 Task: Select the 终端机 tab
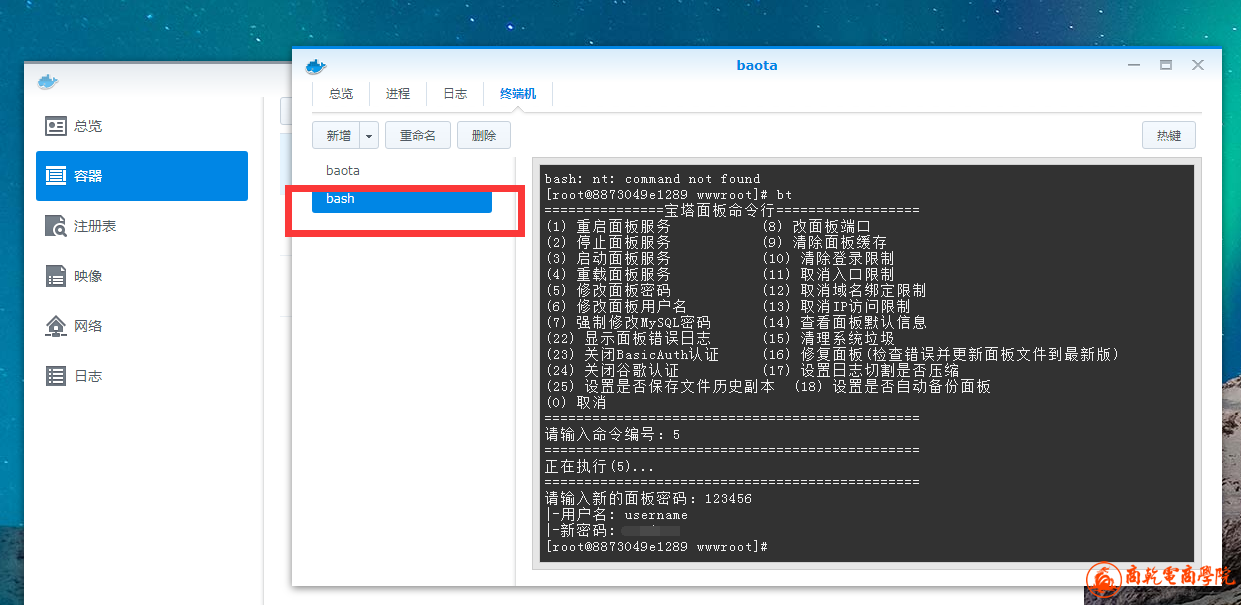click(518, 94)
